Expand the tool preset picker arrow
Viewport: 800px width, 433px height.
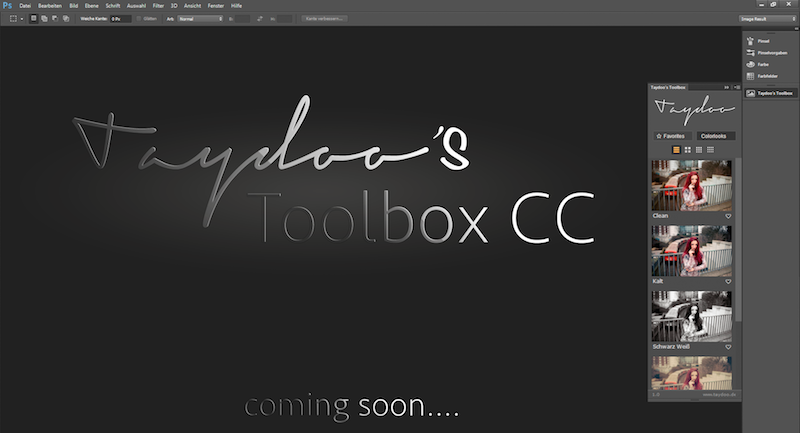coord(21,19)
